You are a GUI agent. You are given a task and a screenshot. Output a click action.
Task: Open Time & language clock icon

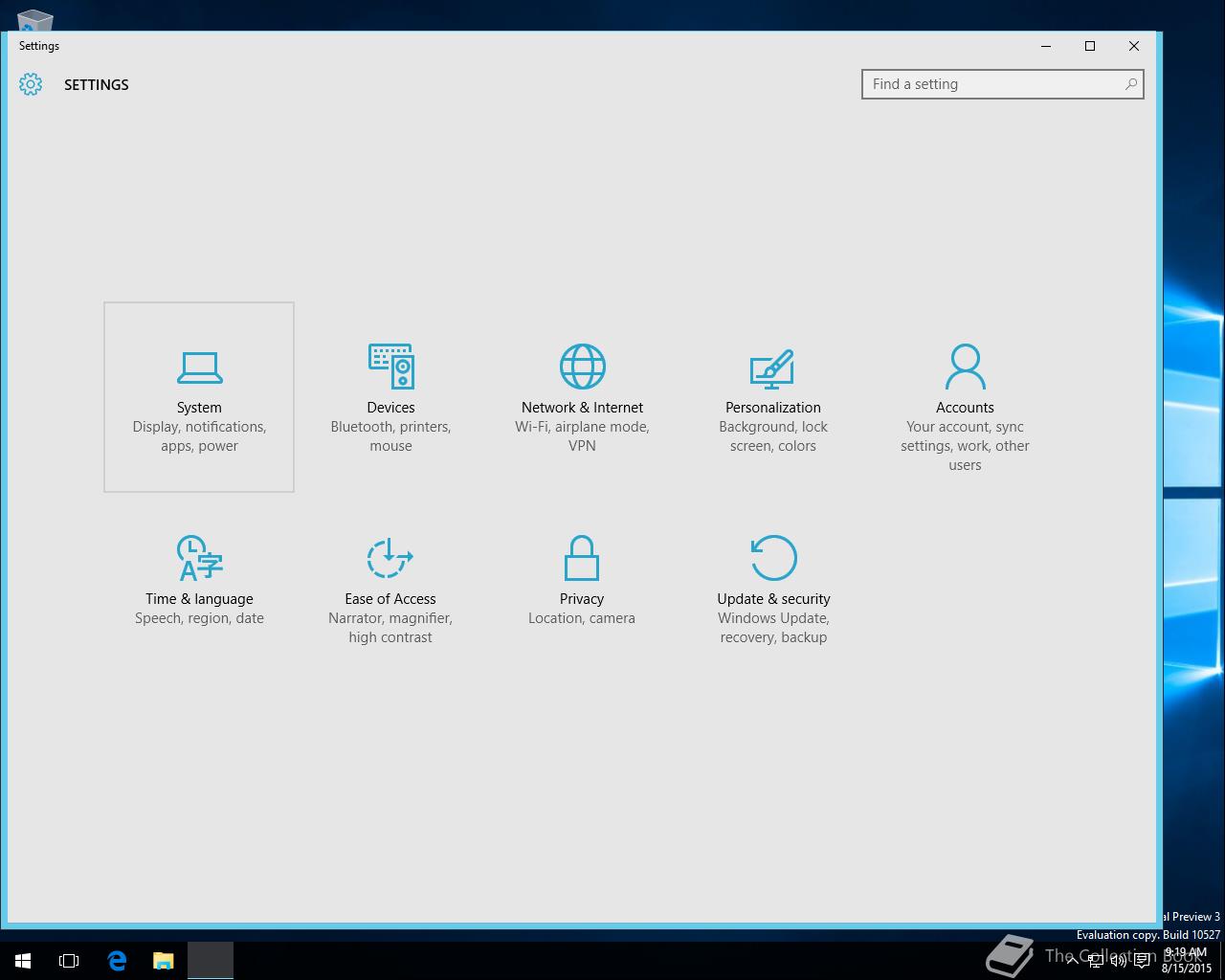(x=199, y=558)
